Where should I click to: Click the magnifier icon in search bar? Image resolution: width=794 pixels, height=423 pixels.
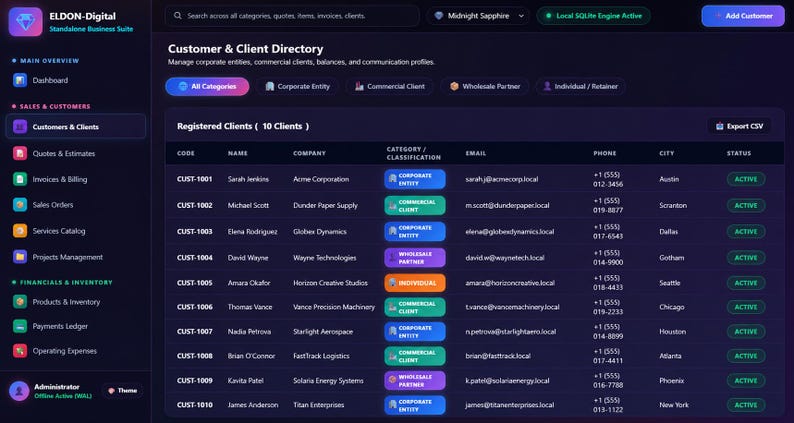(x=178, y=16)
